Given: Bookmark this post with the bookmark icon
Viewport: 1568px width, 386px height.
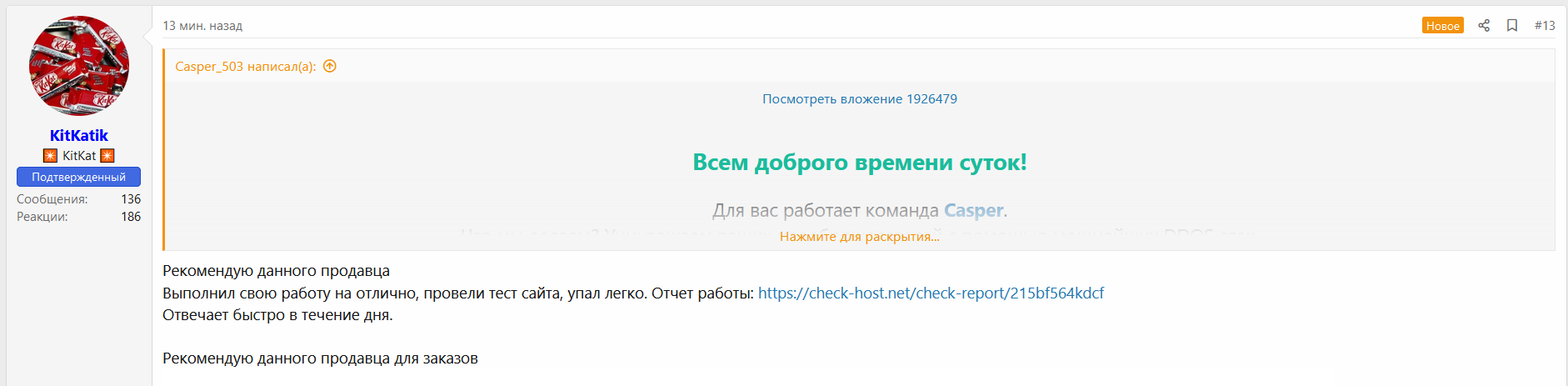Looking at the screenshot, I should (x=1512, y=26).
